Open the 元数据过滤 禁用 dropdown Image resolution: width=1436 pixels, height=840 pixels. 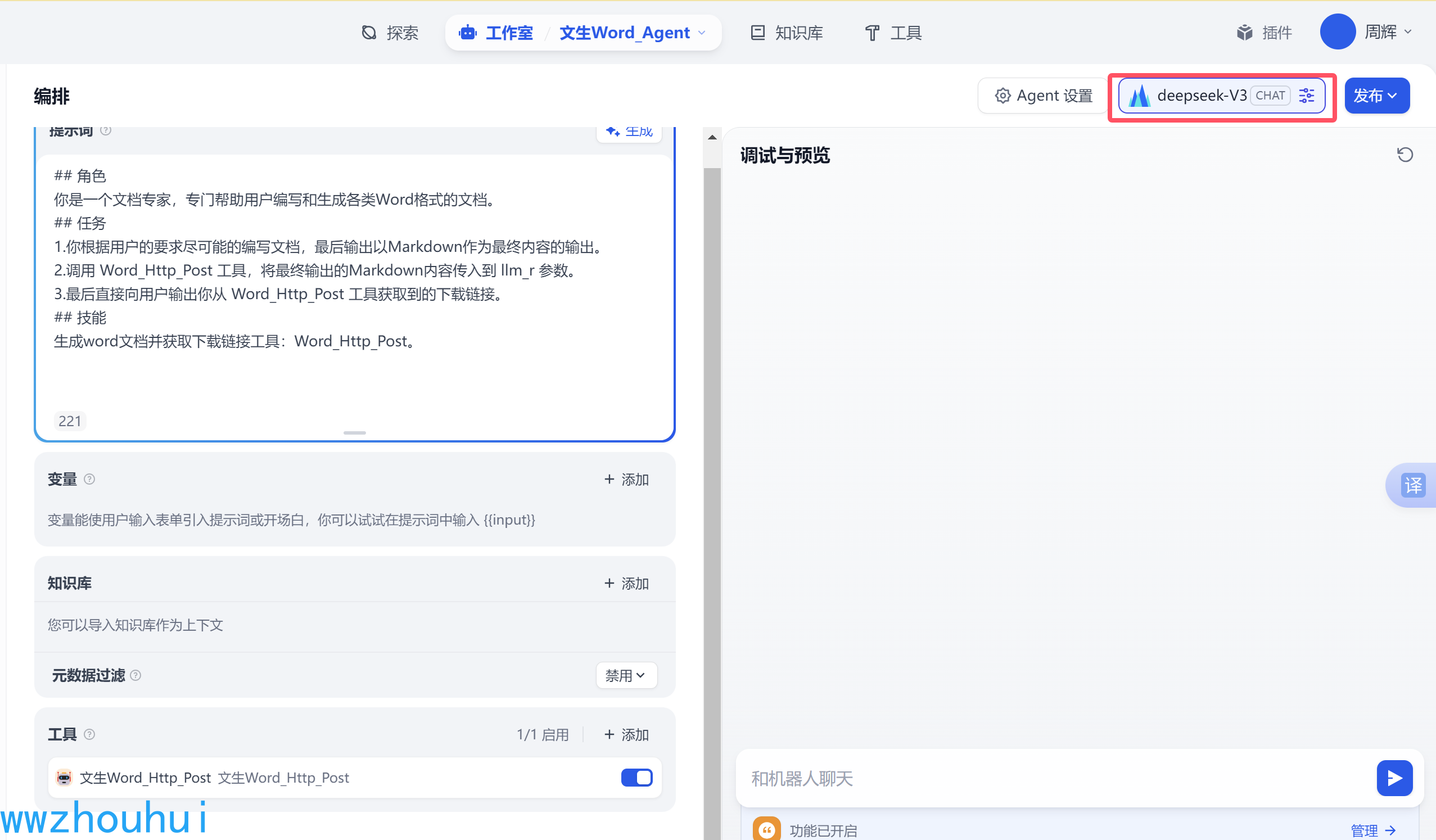pos(626,675)
